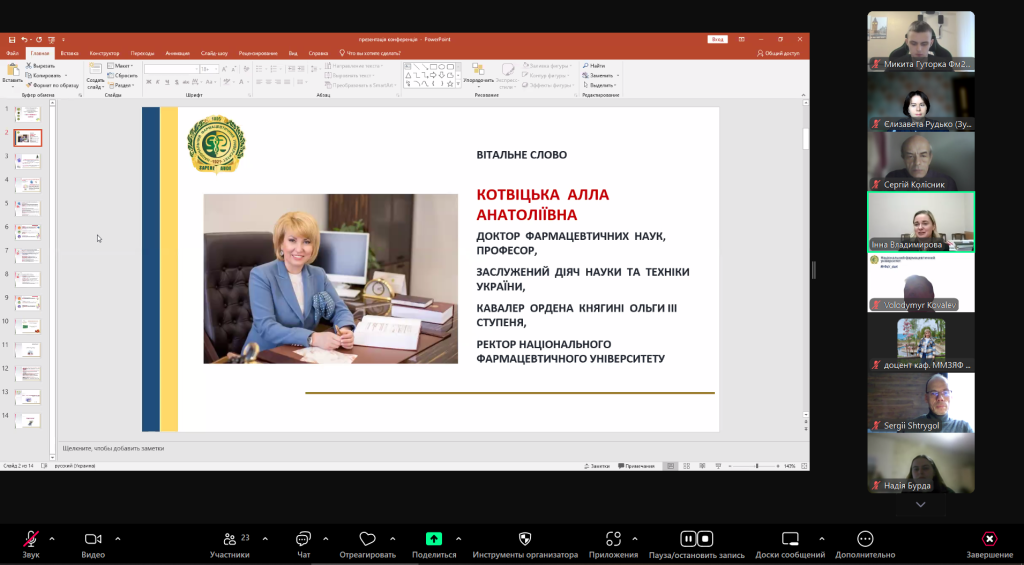This screenshot has width=1024, height=565.
Task: Stop the Zoom recording
Action: pyautogui.click(x=705, y=539)
